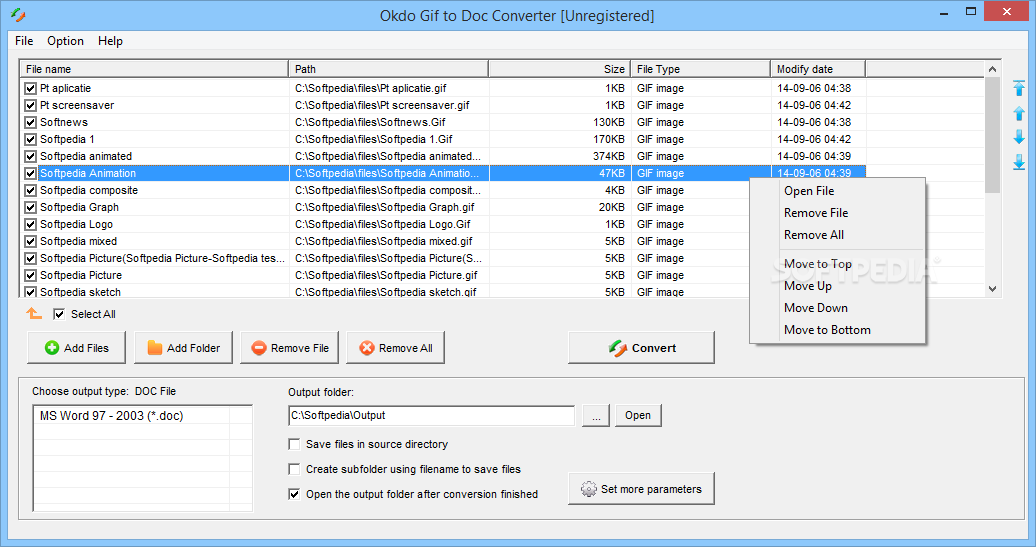Choose Remove All in context menu
1036x547 pixels.
(837, 235)
